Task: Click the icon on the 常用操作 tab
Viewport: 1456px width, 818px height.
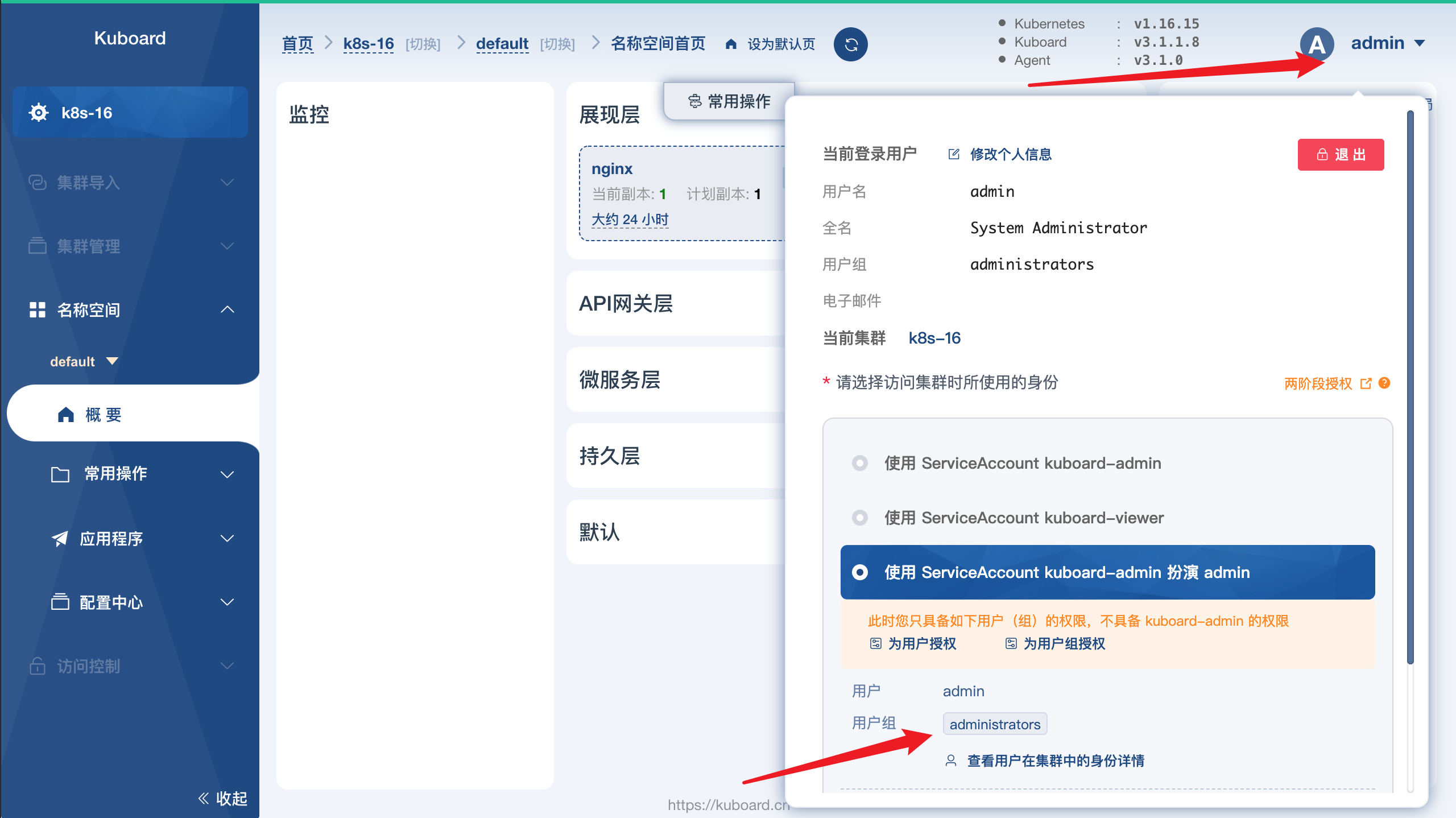Action: [694, 101]
